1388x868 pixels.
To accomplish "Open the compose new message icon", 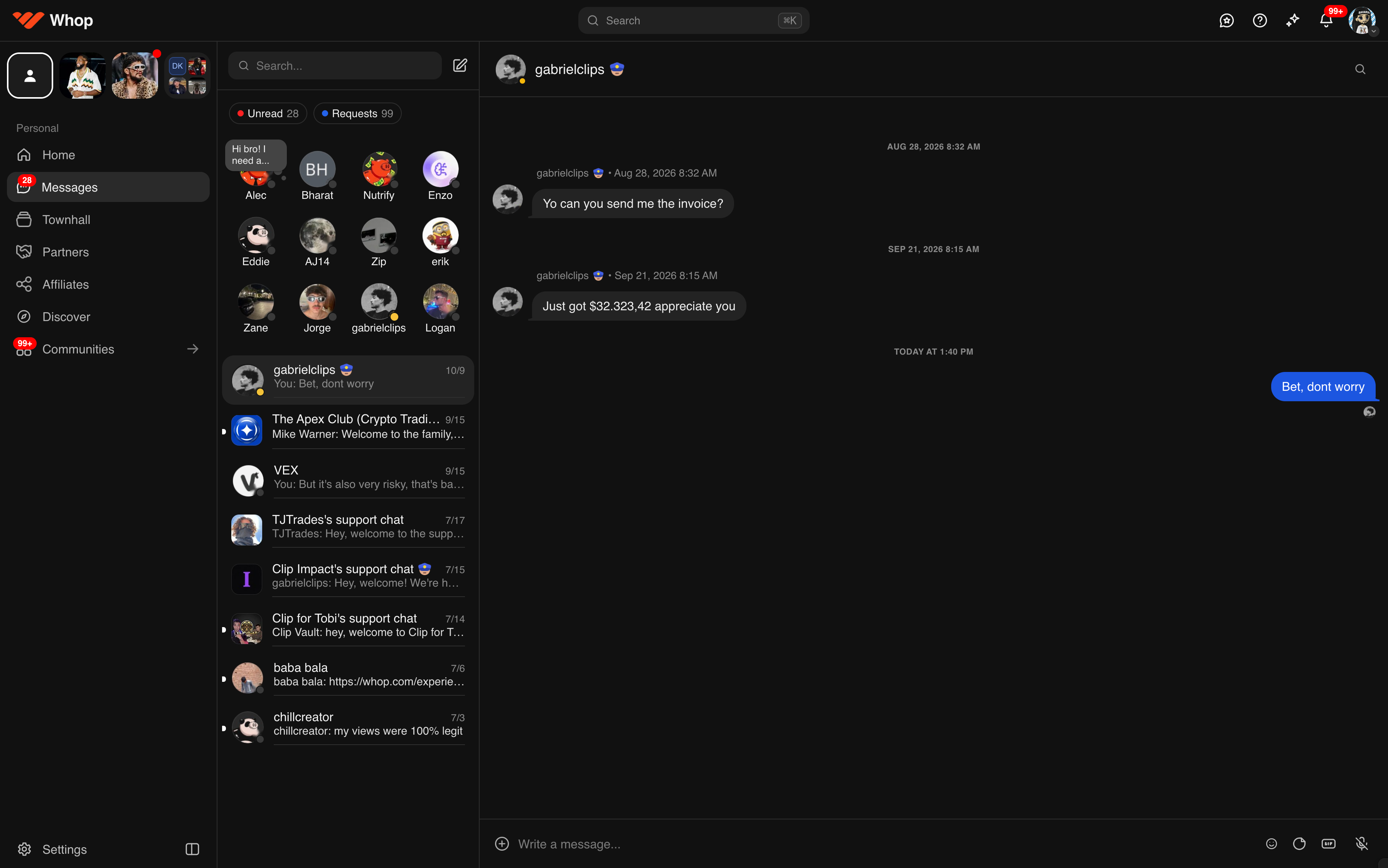I will point(460,66).
